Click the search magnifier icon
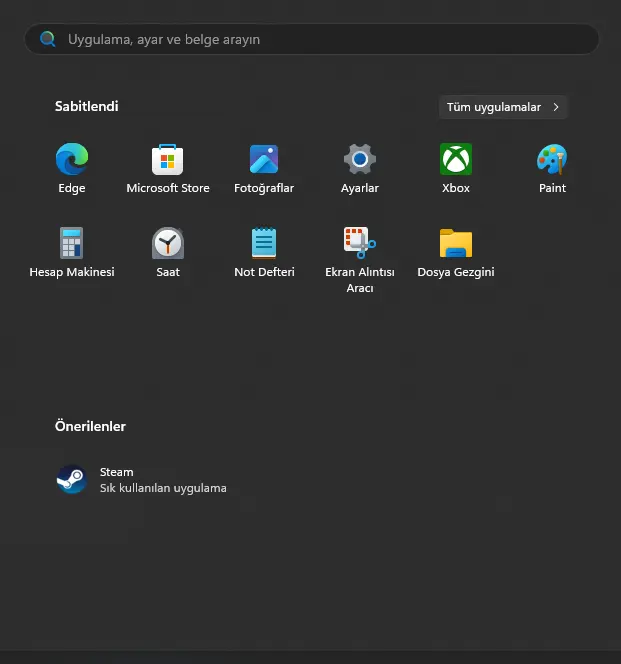 pos(47,39)
